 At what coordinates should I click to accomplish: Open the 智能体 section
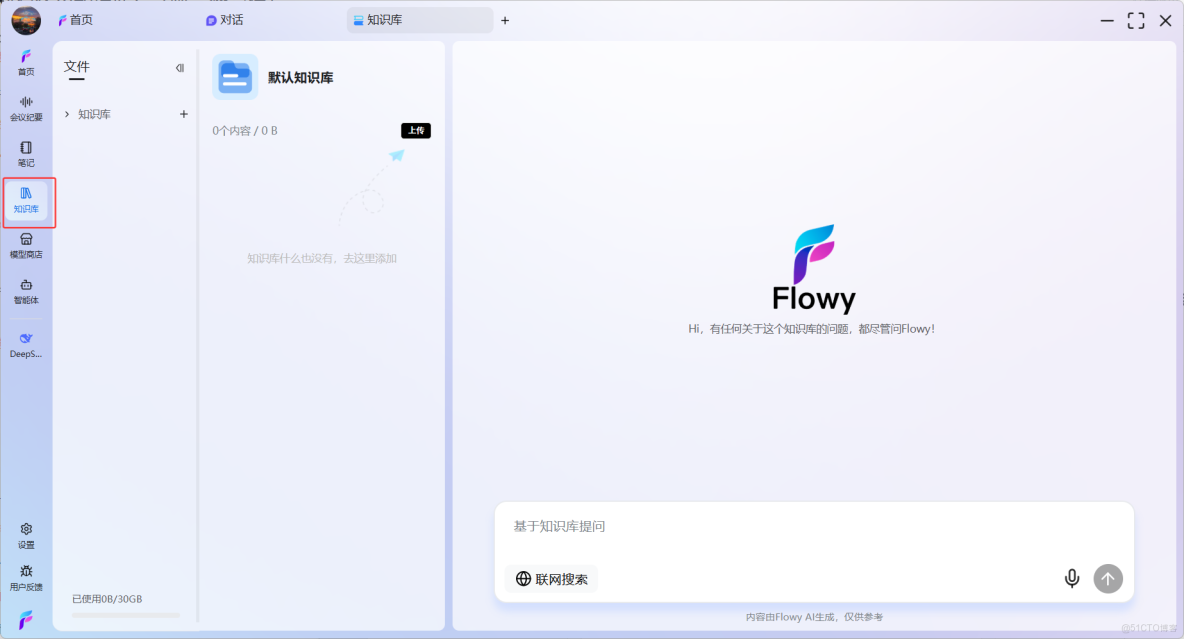coord(26,292)
